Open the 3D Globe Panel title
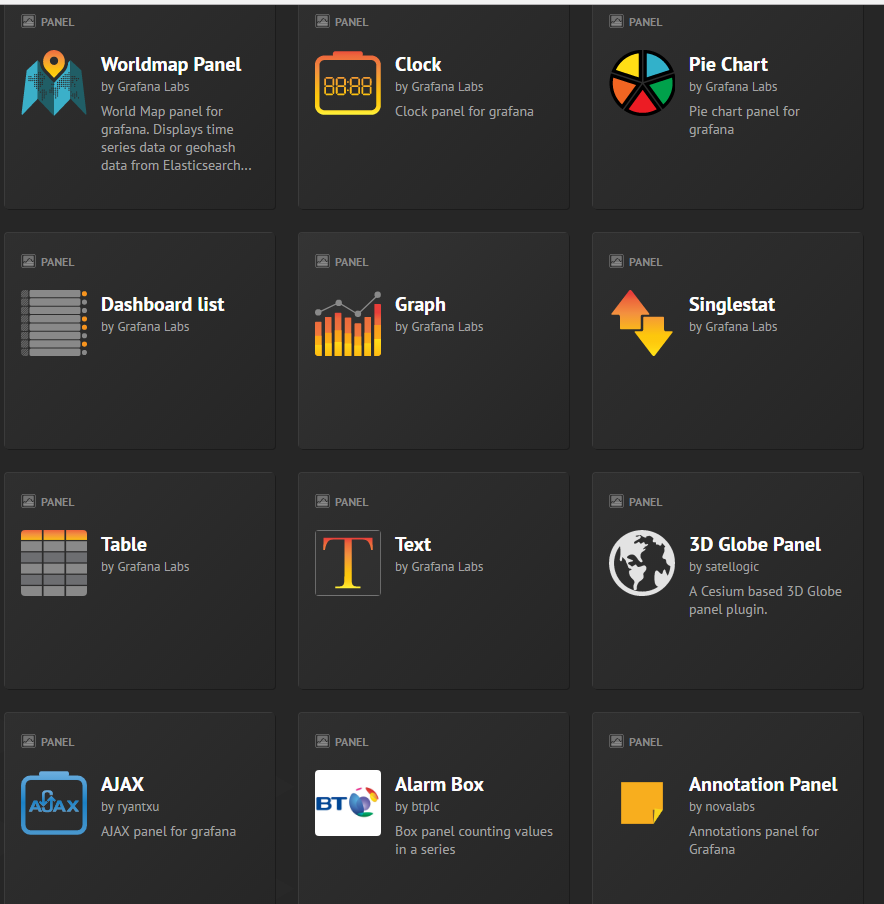884x904 pixels. (x=755, y=544)
